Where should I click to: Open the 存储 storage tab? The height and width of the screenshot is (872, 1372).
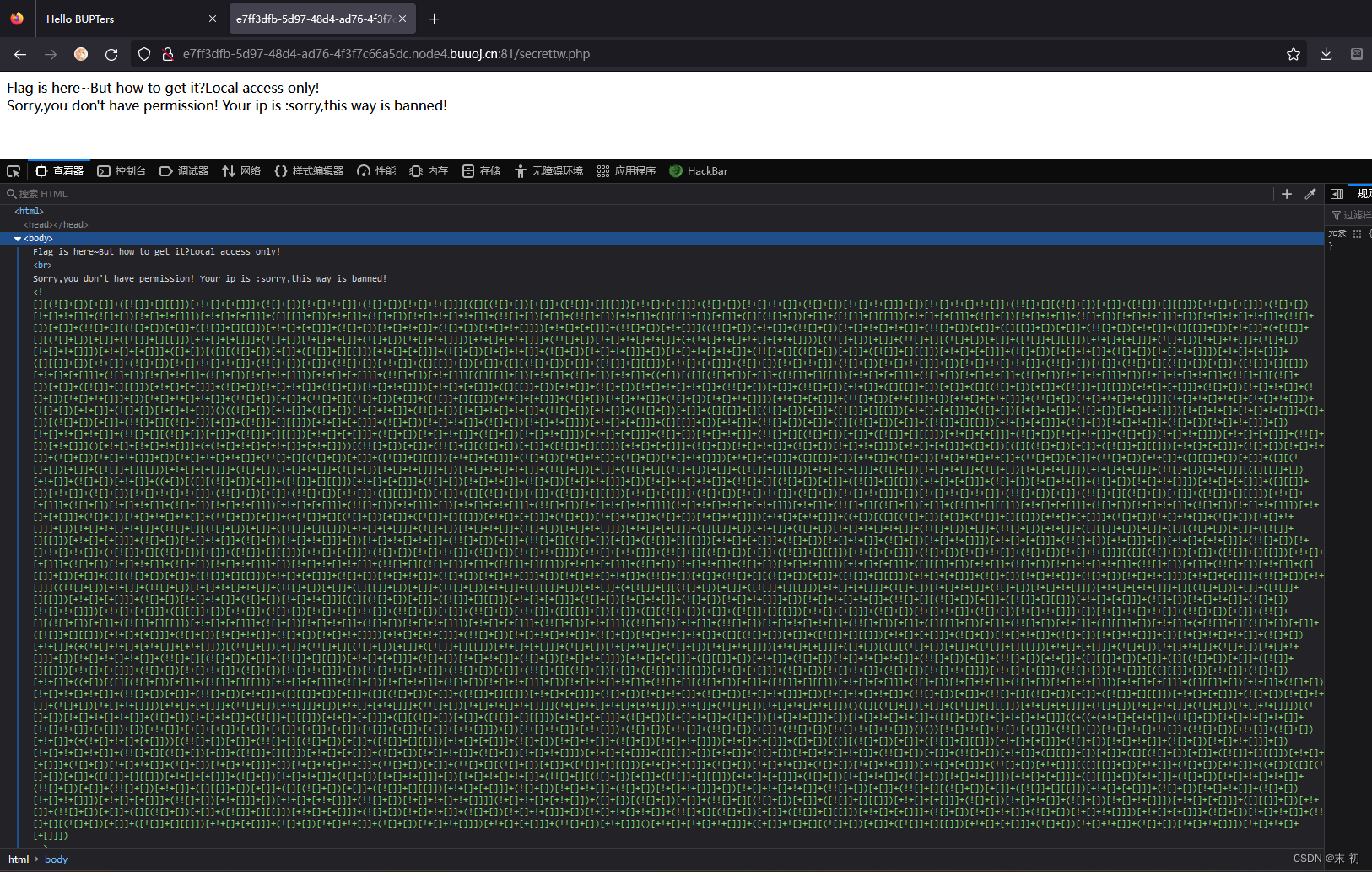(x=481, y=171)
